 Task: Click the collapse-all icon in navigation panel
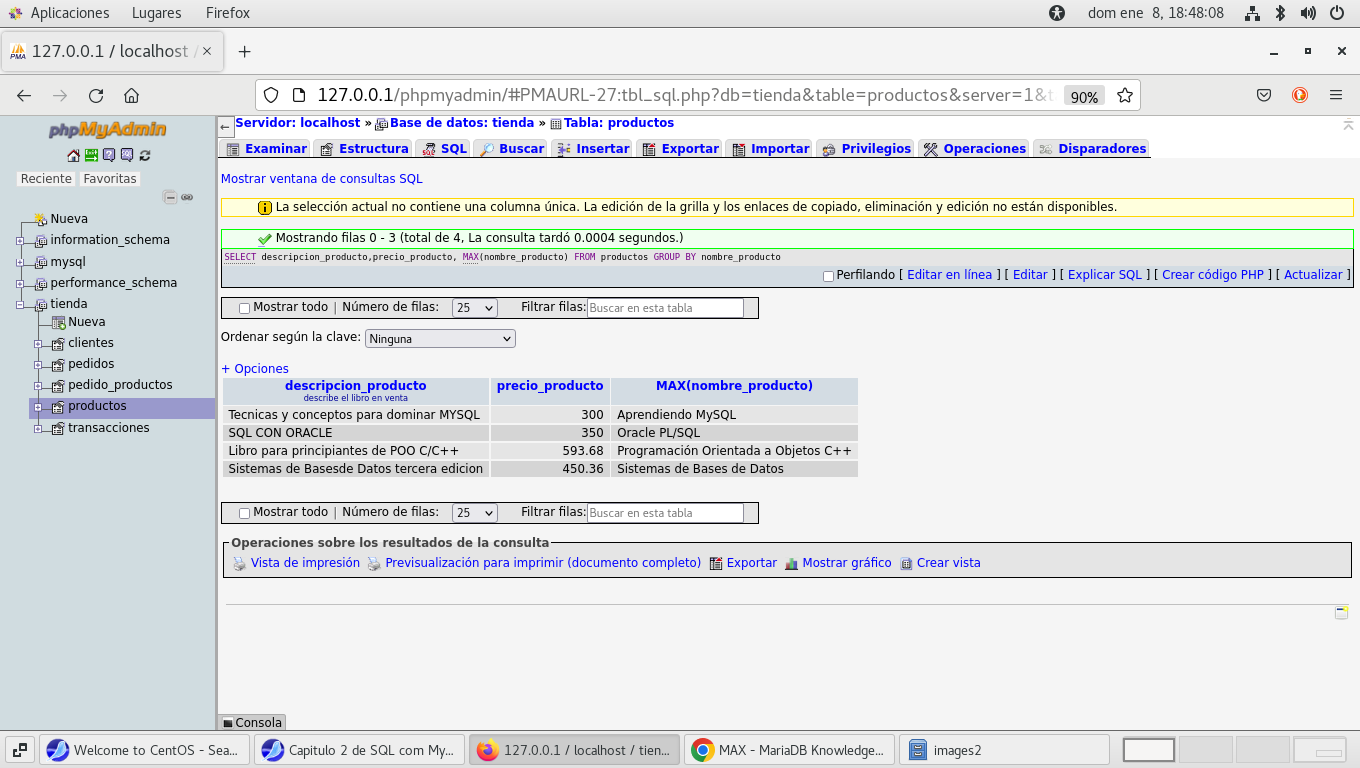[170, 197]
